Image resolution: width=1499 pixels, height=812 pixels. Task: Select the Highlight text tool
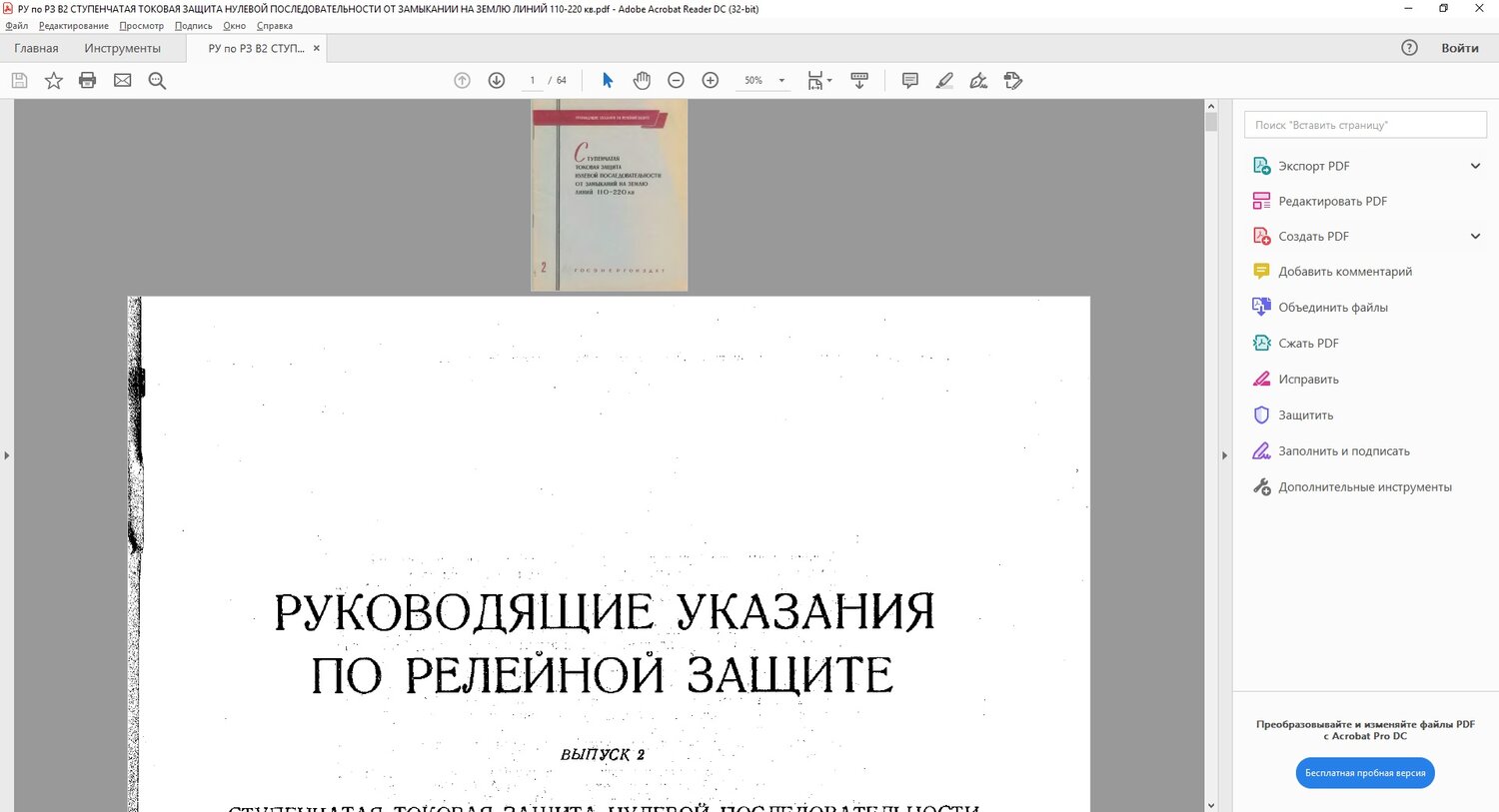[x=944, y=80]
